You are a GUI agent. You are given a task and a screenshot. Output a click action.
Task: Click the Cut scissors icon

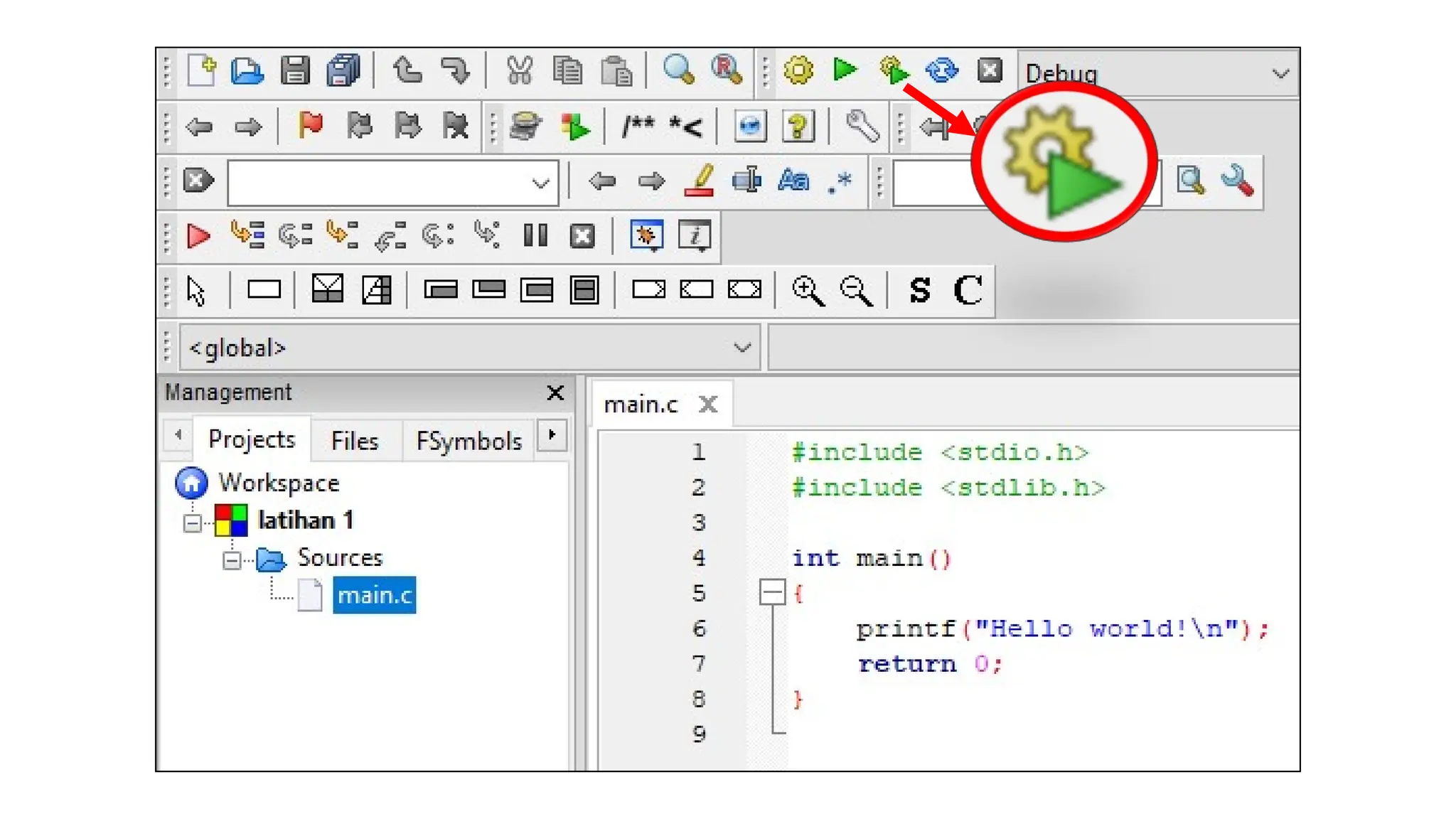pos(519,70)
